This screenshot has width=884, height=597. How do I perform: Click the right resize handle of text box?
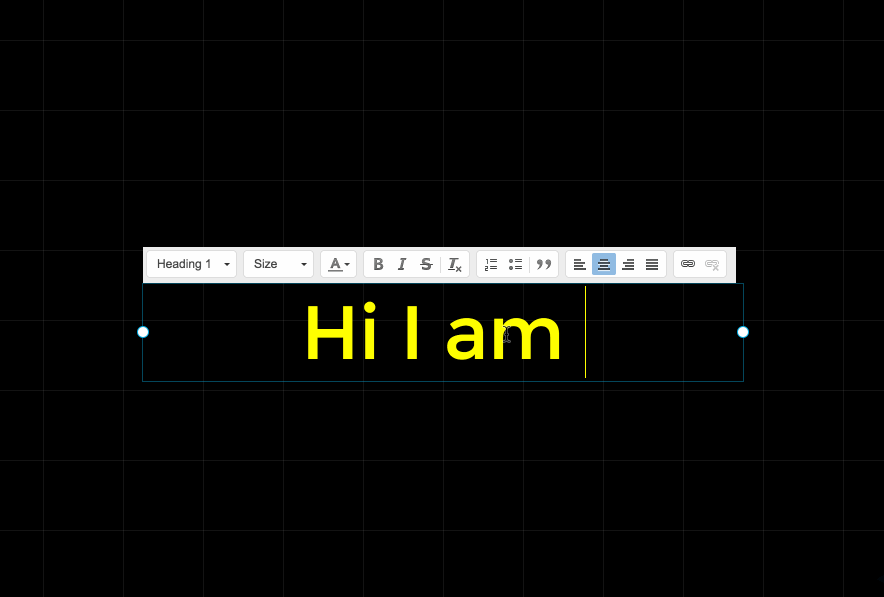[x=743, y=332]
